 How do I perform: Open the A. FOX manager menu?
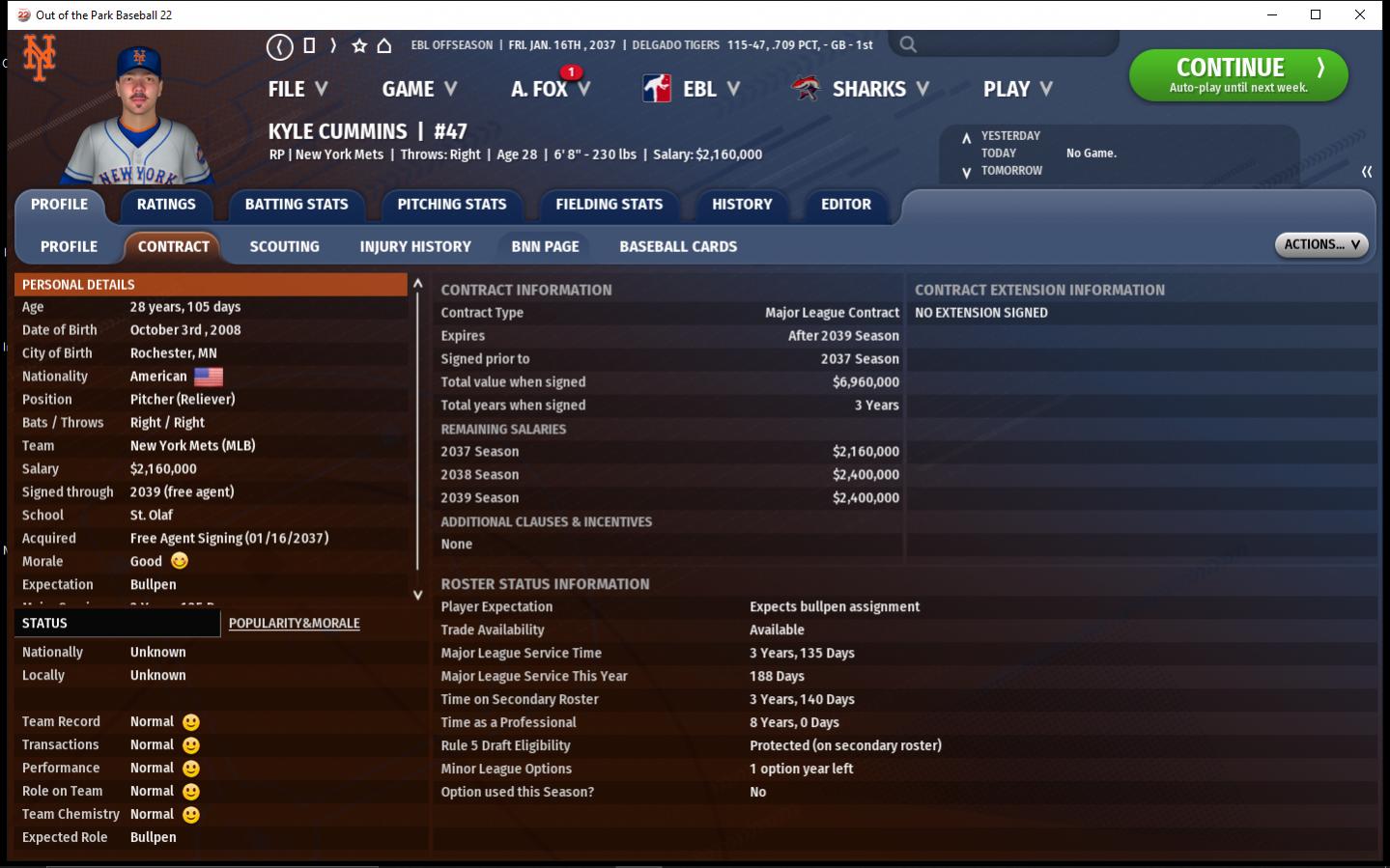click(x=550, y=89)
